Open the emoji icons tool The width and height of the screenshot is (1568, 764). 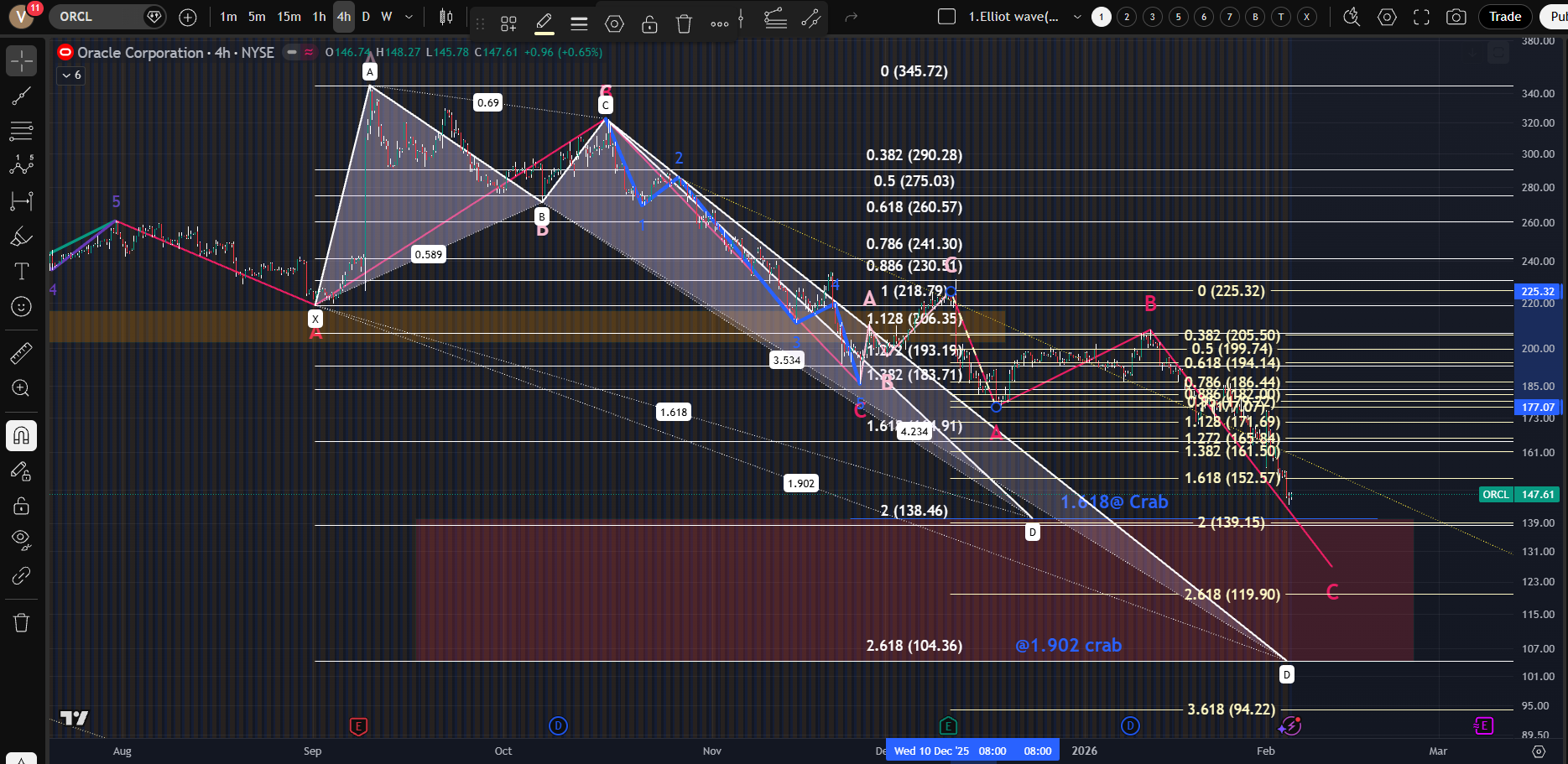(x=21, y=307)
